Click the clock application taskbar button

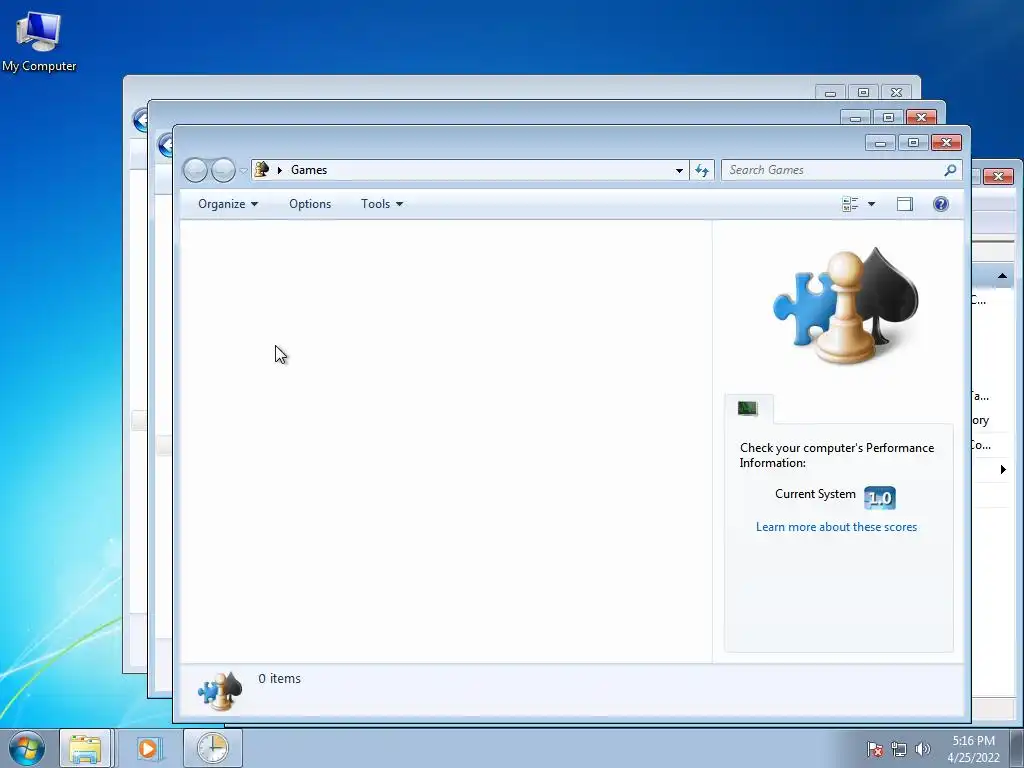pos(213,748)
